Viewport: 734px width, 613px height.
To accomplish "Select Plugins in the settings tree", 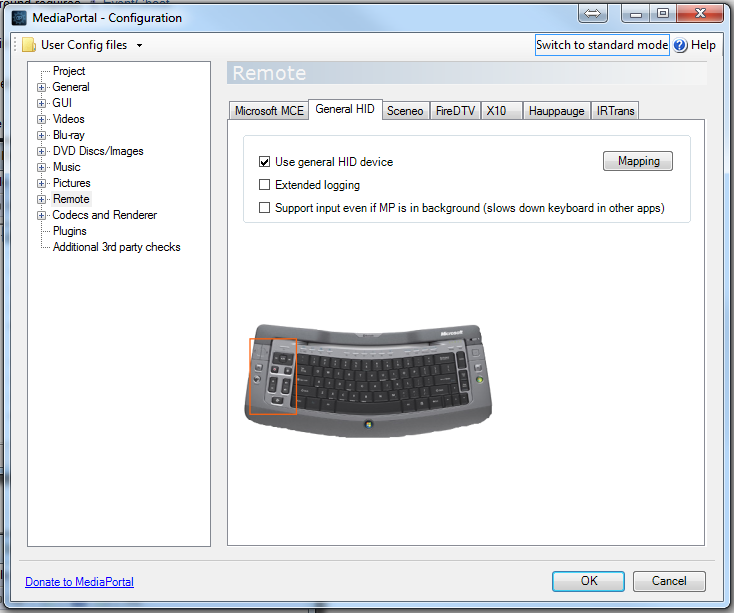I will (70, 231).
